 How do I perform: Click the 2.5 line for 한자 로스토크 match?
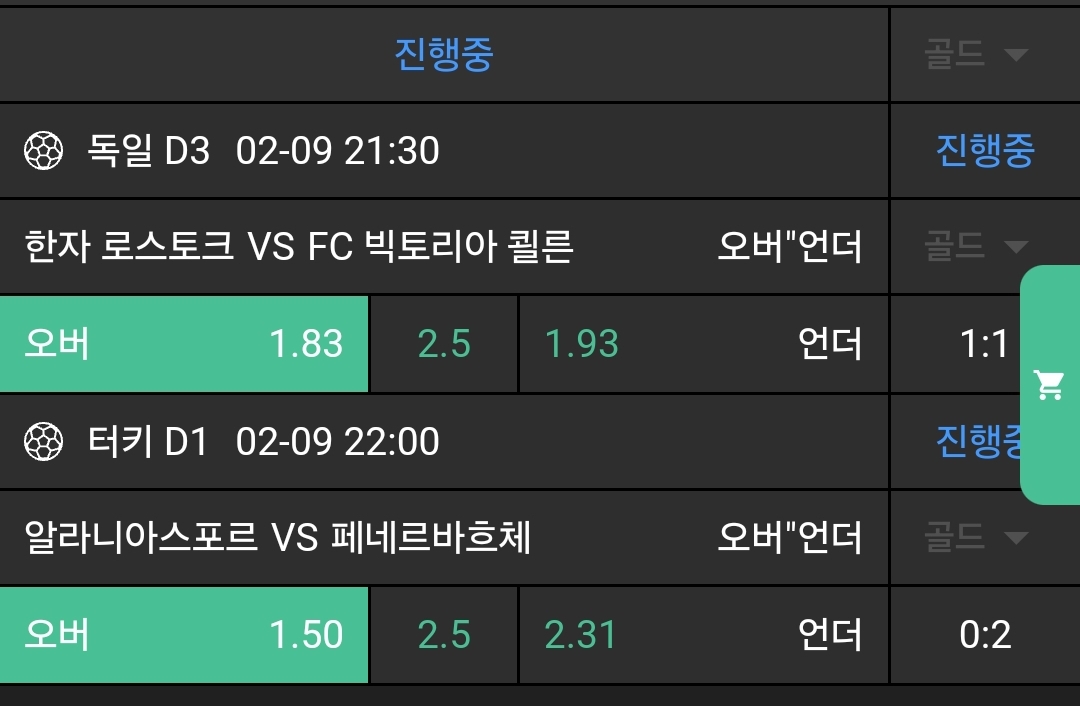(444, 344)
